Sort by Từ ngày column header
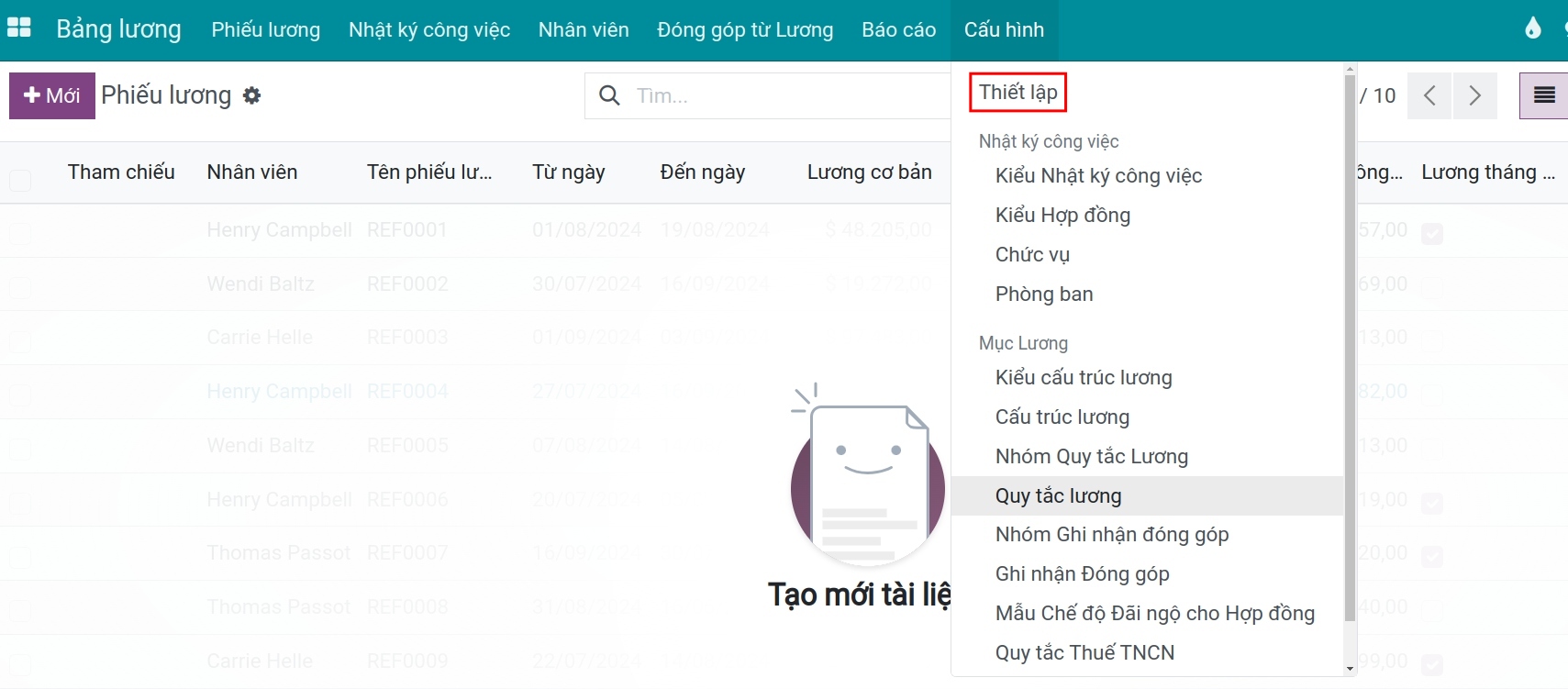 click(x=569, y=172)
